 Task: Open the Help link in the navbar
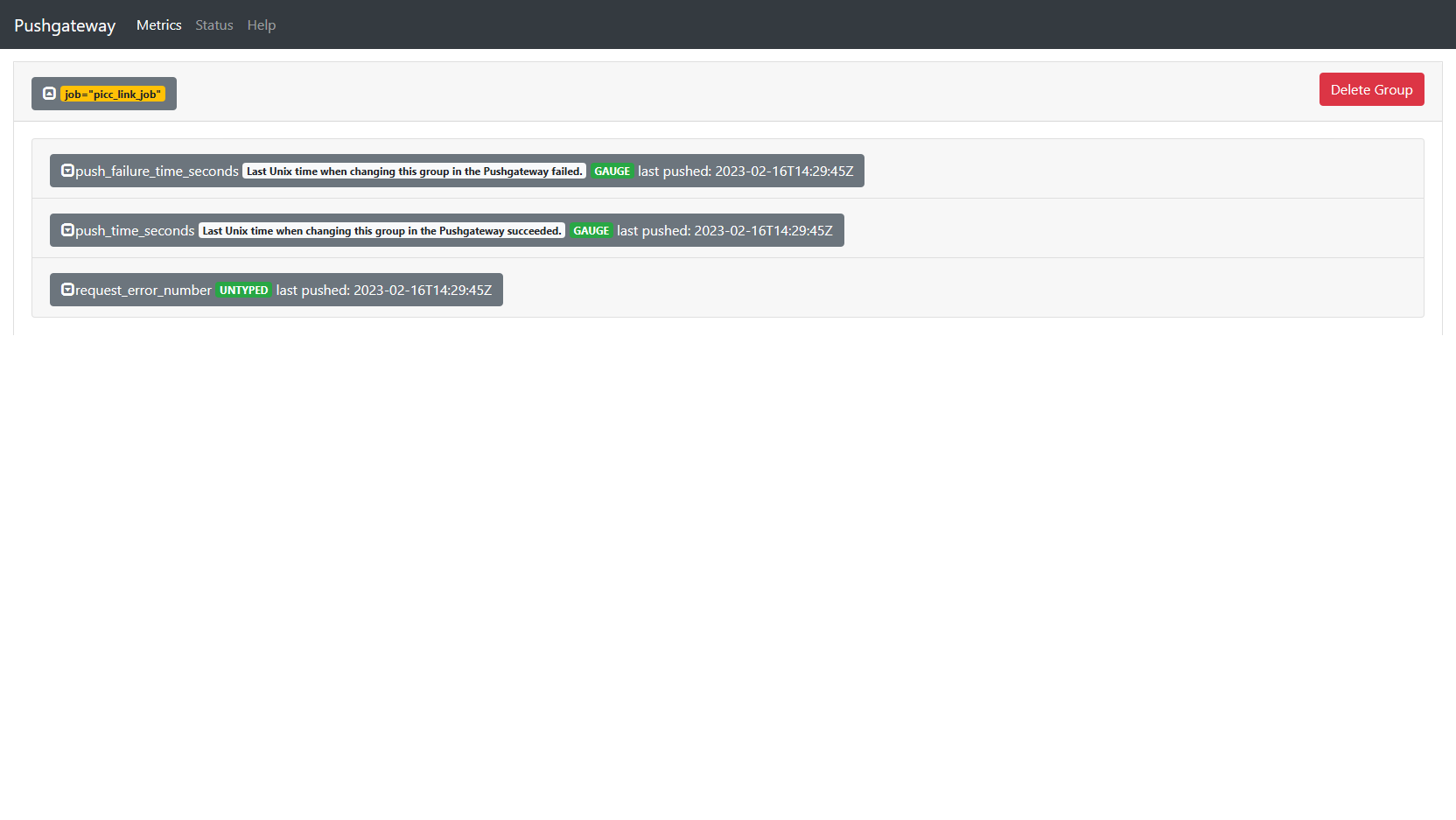[x=262, y=25]
